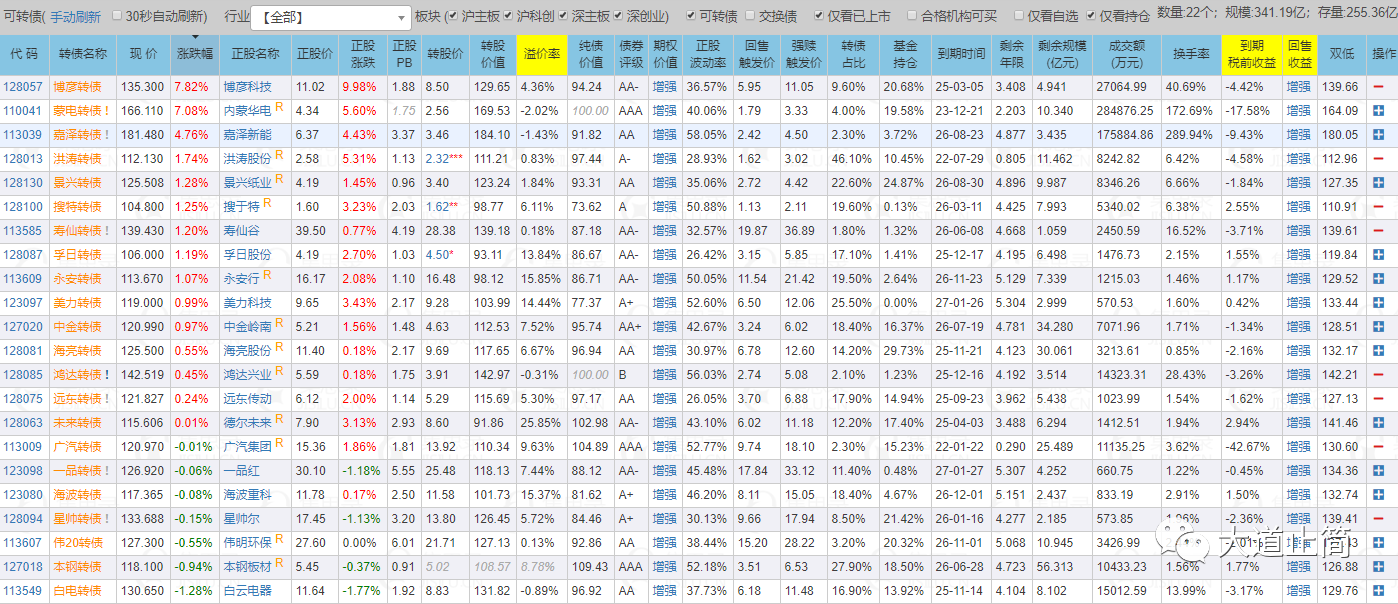The width and height of the screenshot is (1398, 604).
Task: Click the plus icon in 白电转债 row
Action: click(1379, 591)
